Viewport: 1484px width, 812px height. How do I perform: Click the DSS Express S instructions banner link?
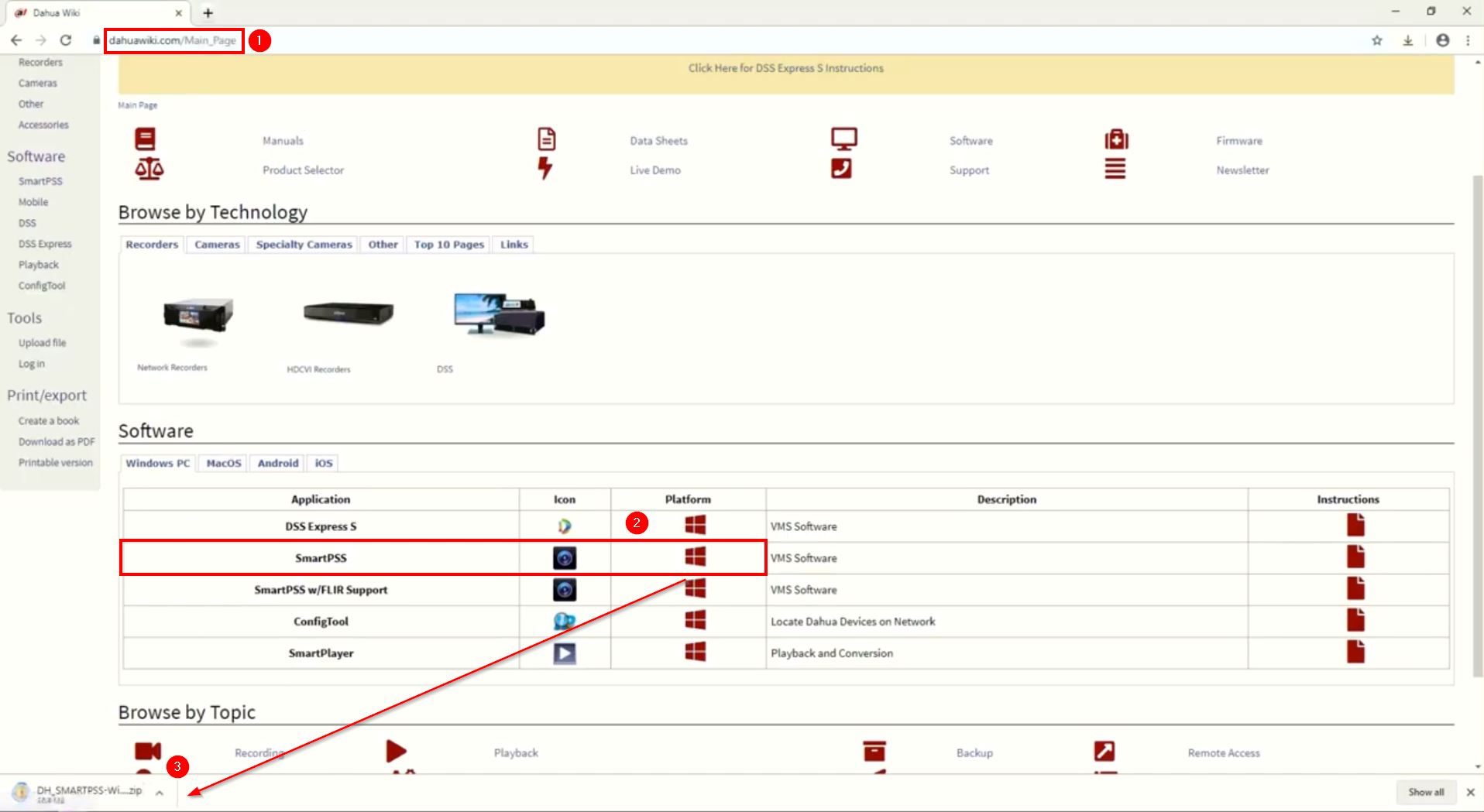pos(786,68)
